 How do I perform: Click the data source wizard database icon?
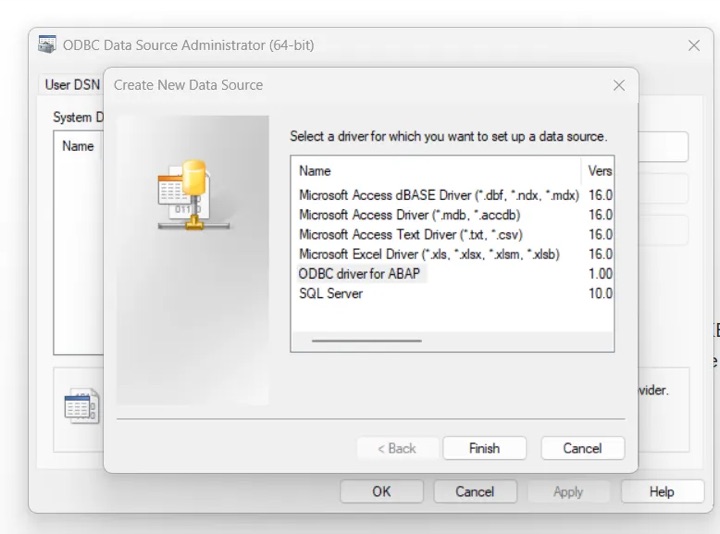[x=193, y=195]
